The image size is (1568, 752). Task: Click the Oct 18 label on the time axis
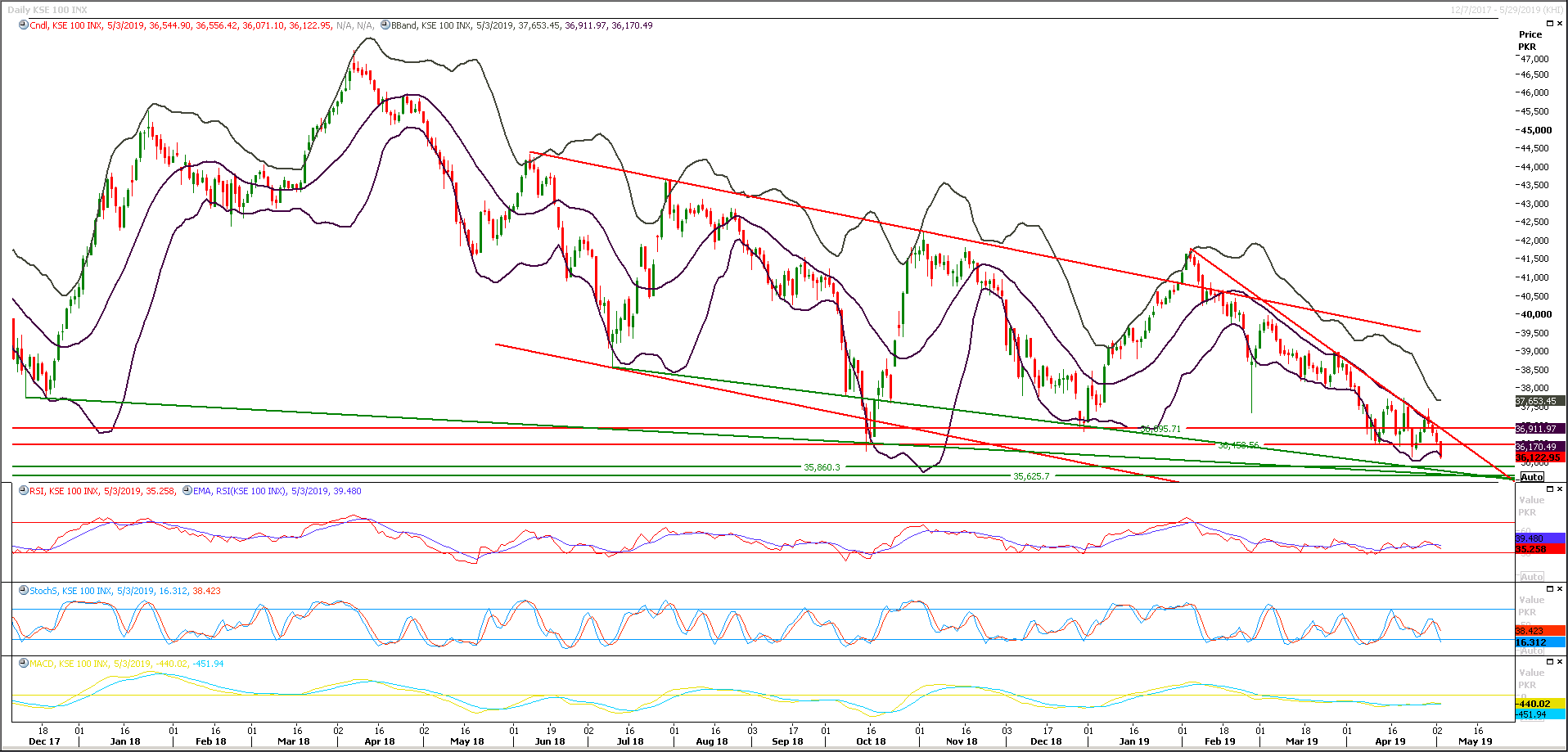coord(871,741)
